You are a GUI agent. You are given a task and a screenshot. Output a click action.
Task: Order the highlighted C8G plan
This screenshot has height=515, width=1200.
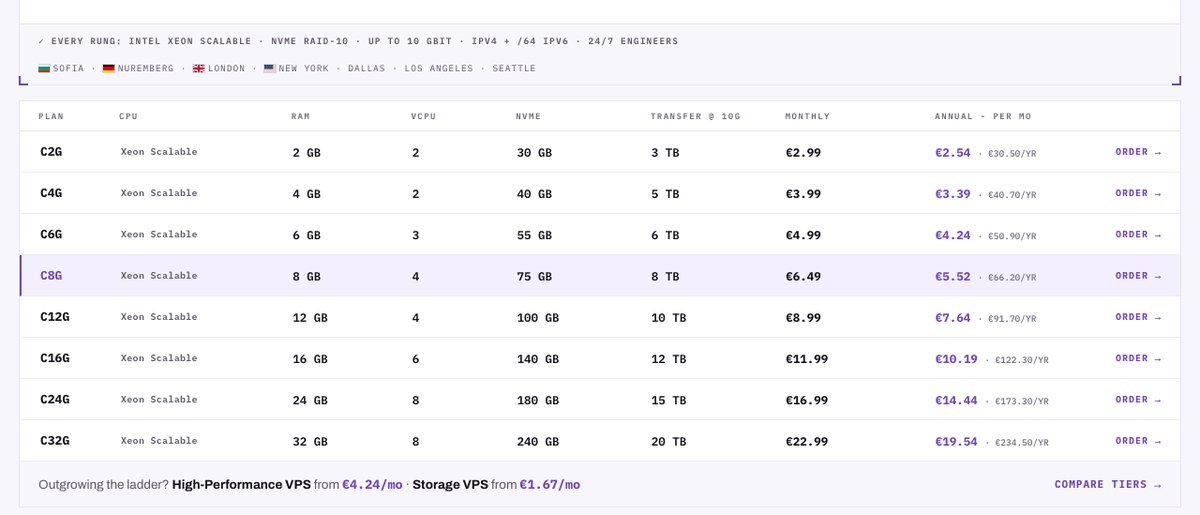tap(1138, 275)
